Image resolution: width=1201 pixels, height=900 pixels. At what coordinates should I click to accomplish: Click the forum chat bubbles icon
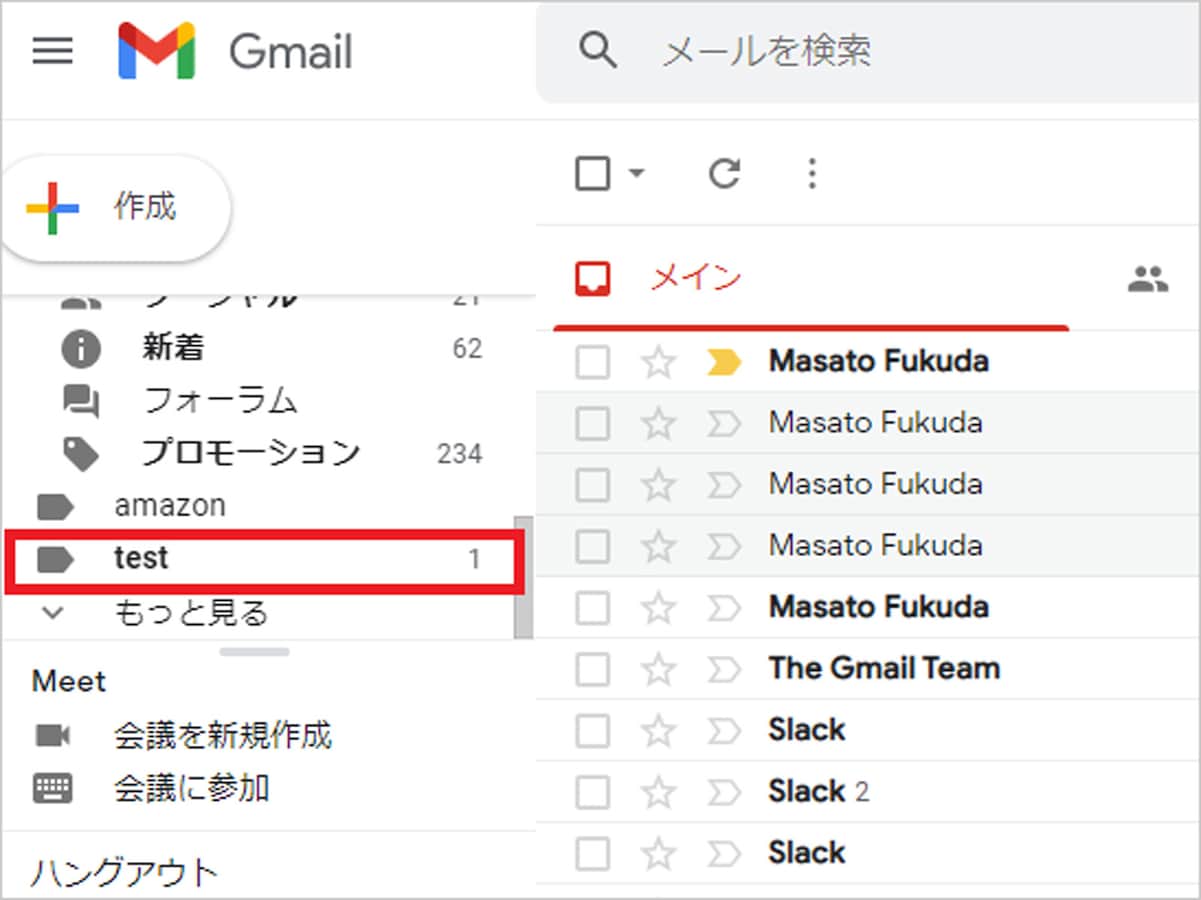click(x=81, y=401)
